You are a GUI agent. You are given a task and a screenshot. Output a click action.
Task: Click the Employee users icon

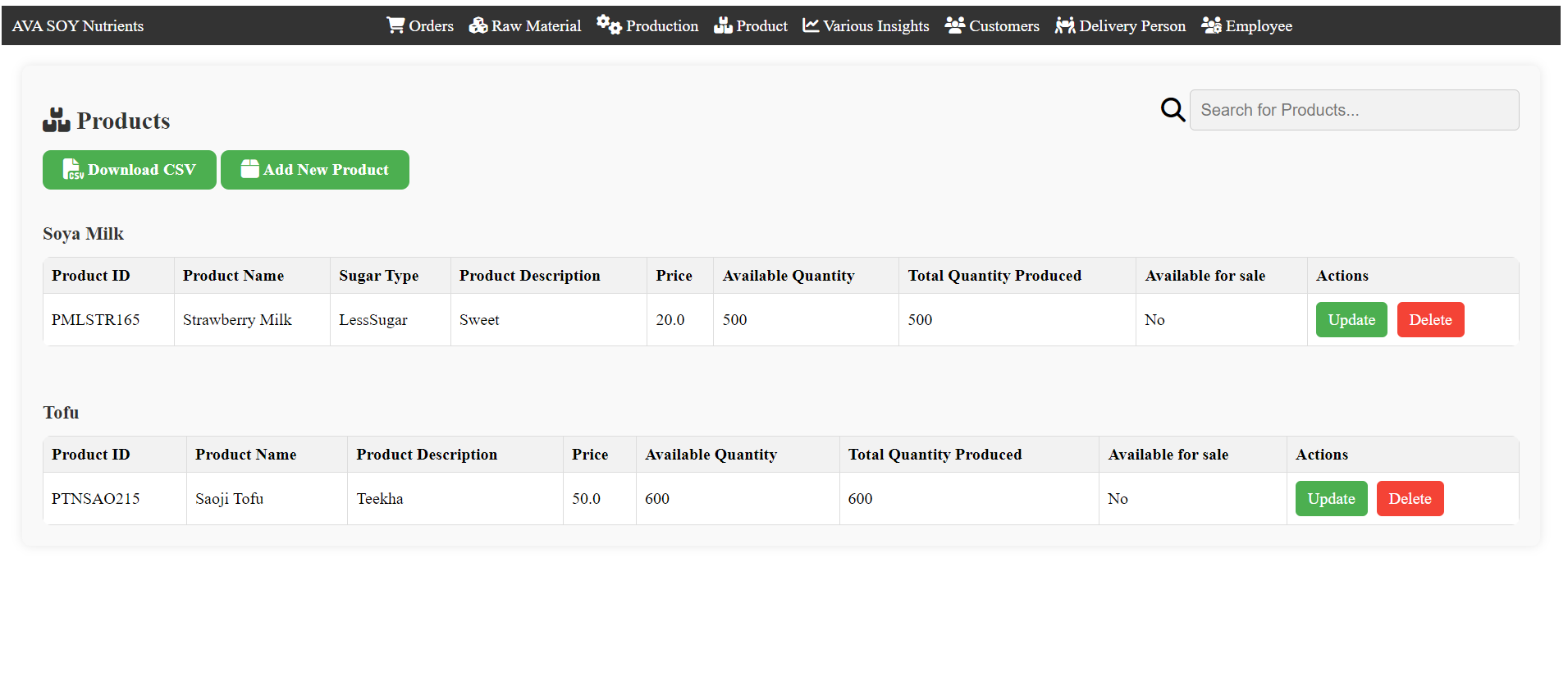[x=1211, y=25]
